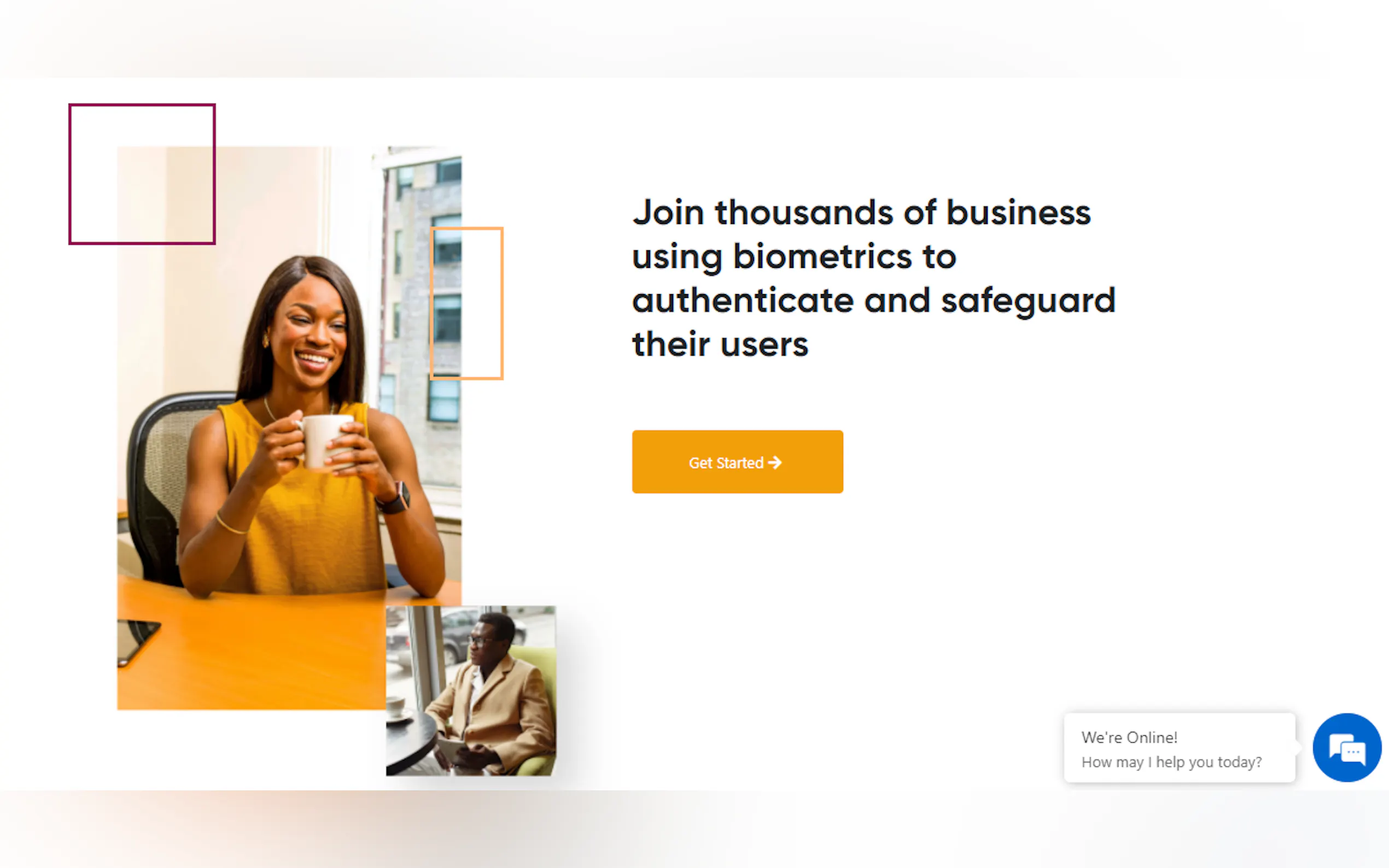Click the orange rectangle outline decoration
This screenshot has width=1389, height=868.
[466, 303]
